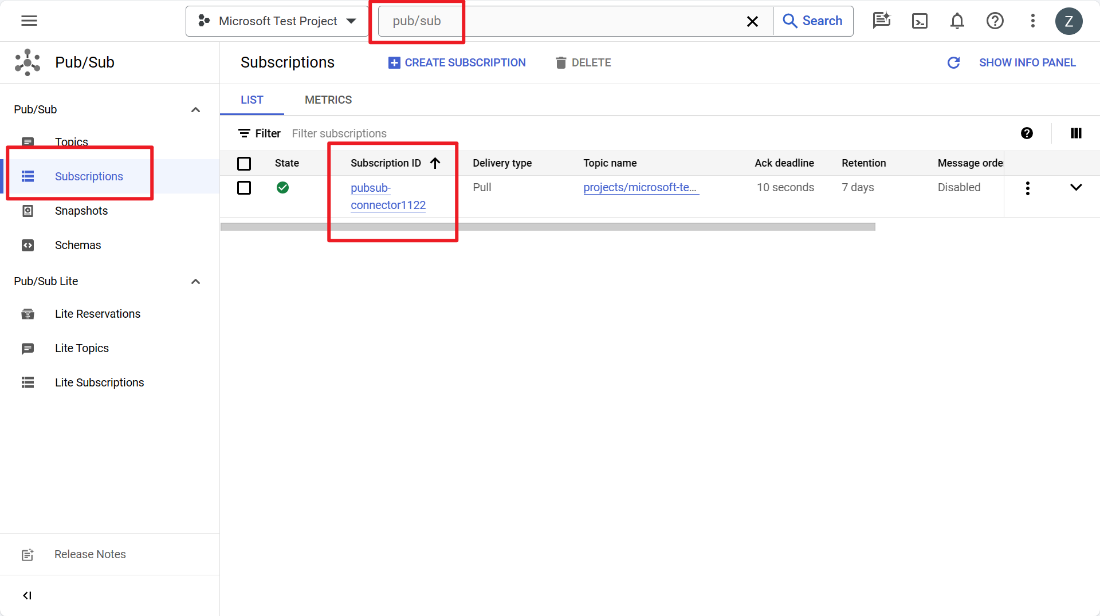Open the hamburger navigation menu
This screenshot has width=1100, height=616.
pyautogui.click(x=29, y=21)
